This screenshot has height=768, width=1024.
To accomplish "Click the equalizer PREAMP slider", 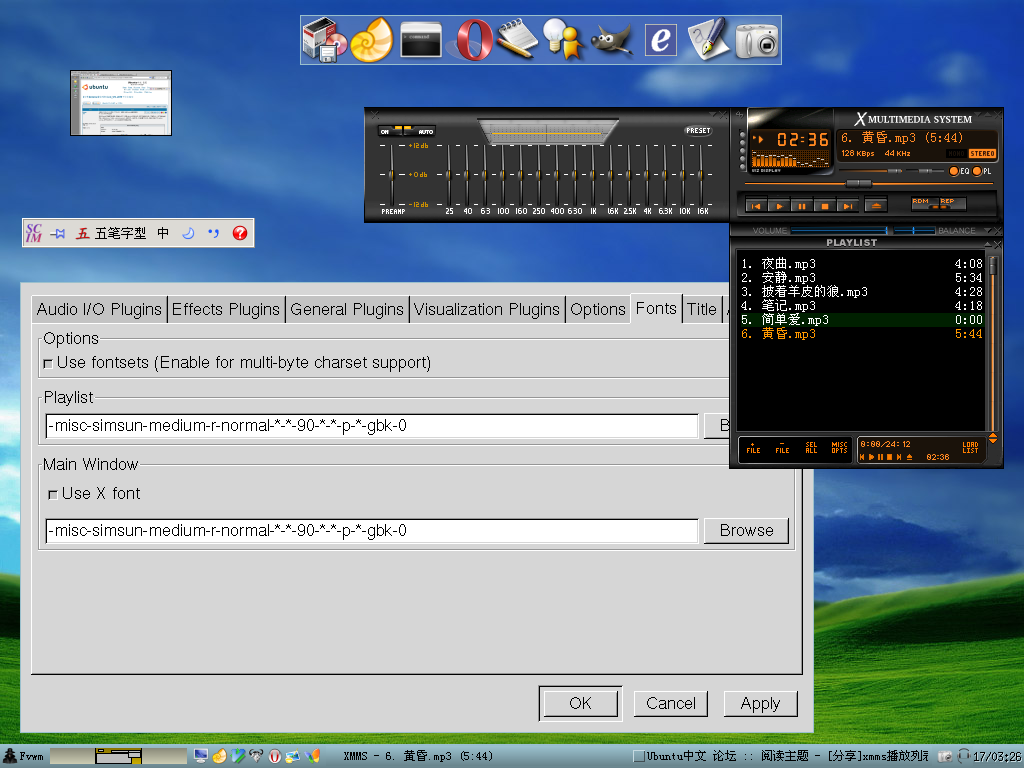I will tap(392, 174).
